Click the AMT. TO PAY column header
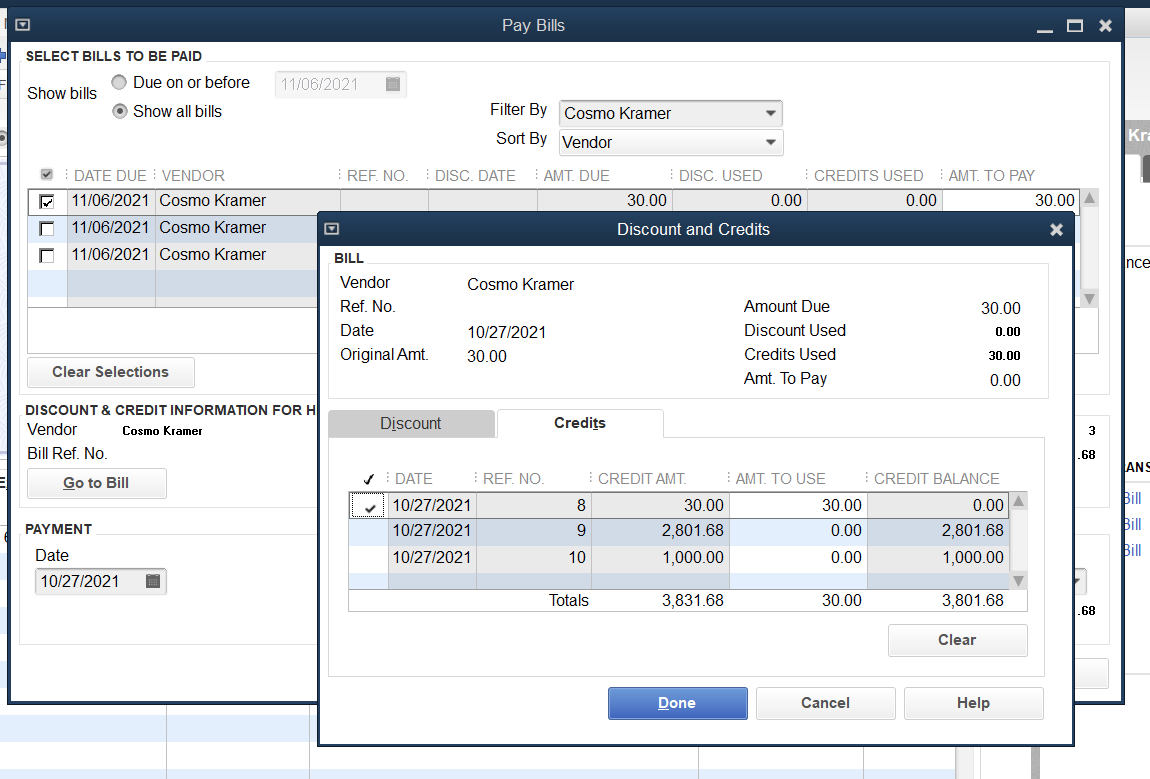This screenshot has height=779, width=1150. [991, 175]
